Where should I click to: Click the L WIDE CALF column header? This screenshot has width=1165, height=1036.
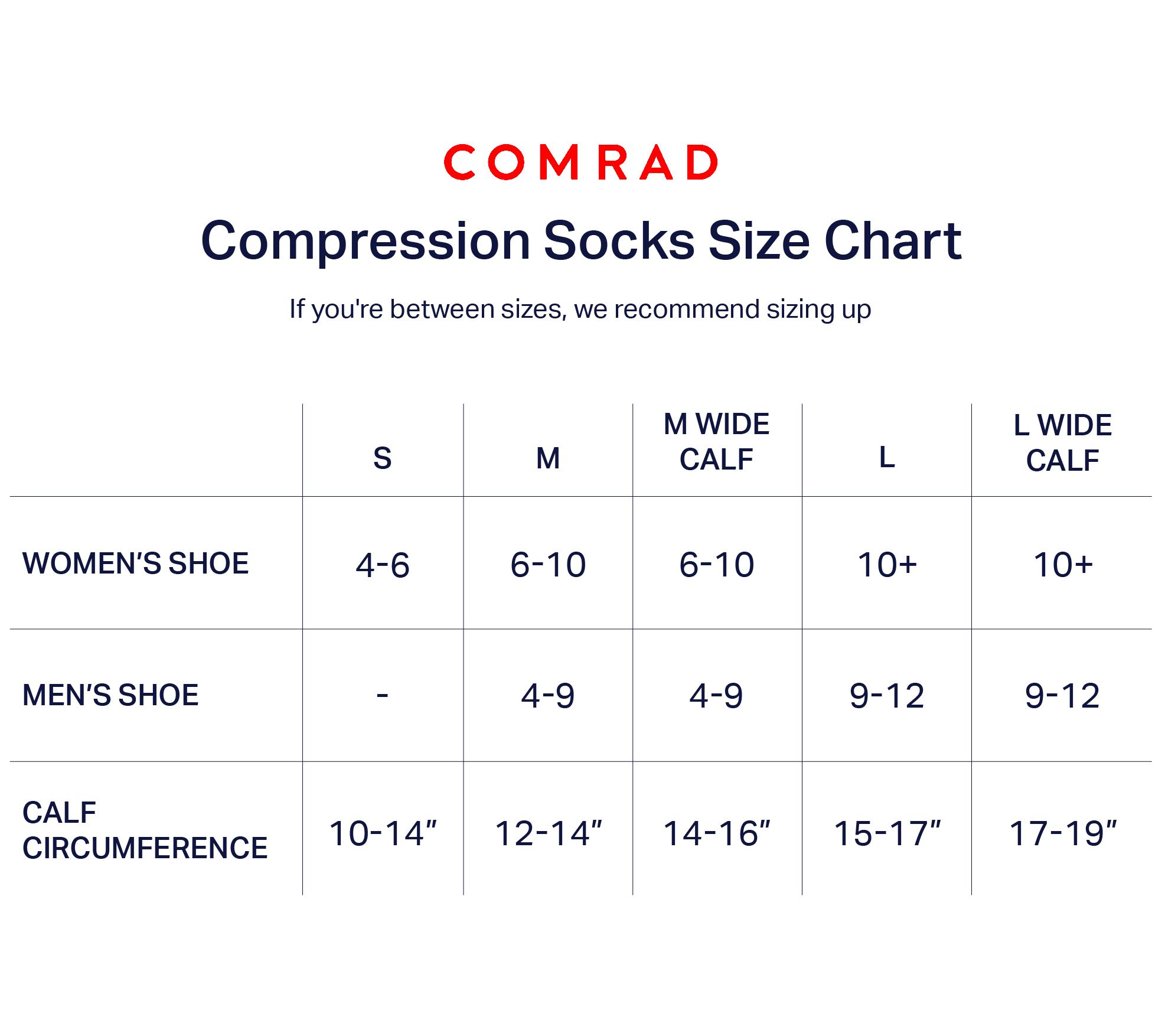[x=1062, y=442]
